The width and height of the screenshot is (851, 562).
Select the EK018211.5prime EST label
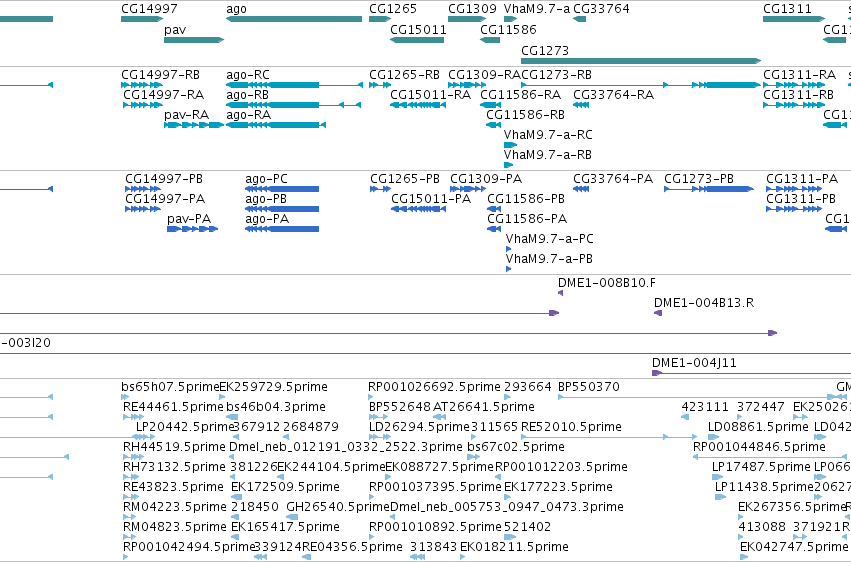(x=515, y=547)
